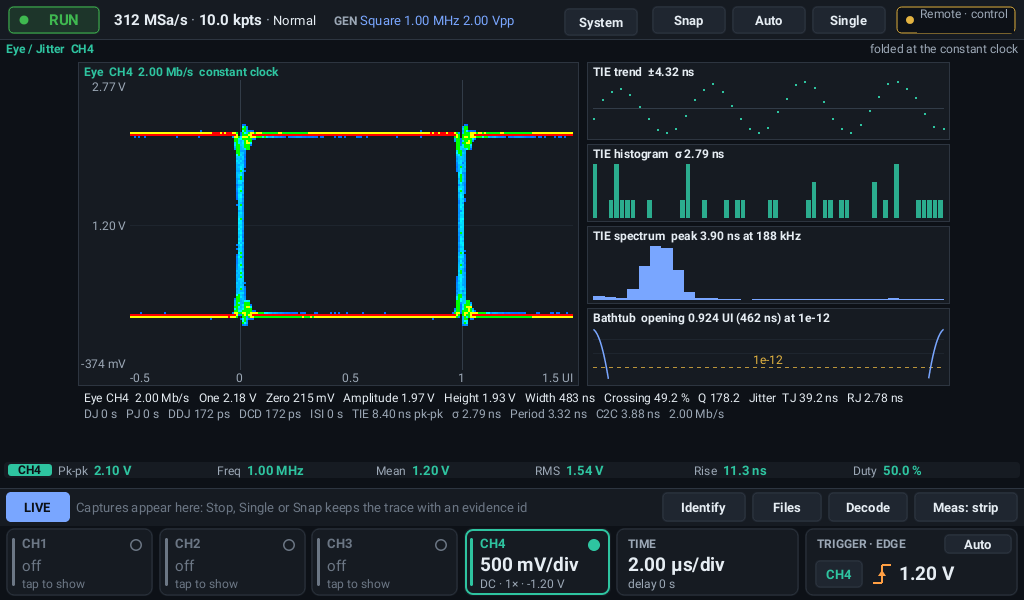Open TIME 2.00 µs/div timebase setting

(x=676, y=565)
